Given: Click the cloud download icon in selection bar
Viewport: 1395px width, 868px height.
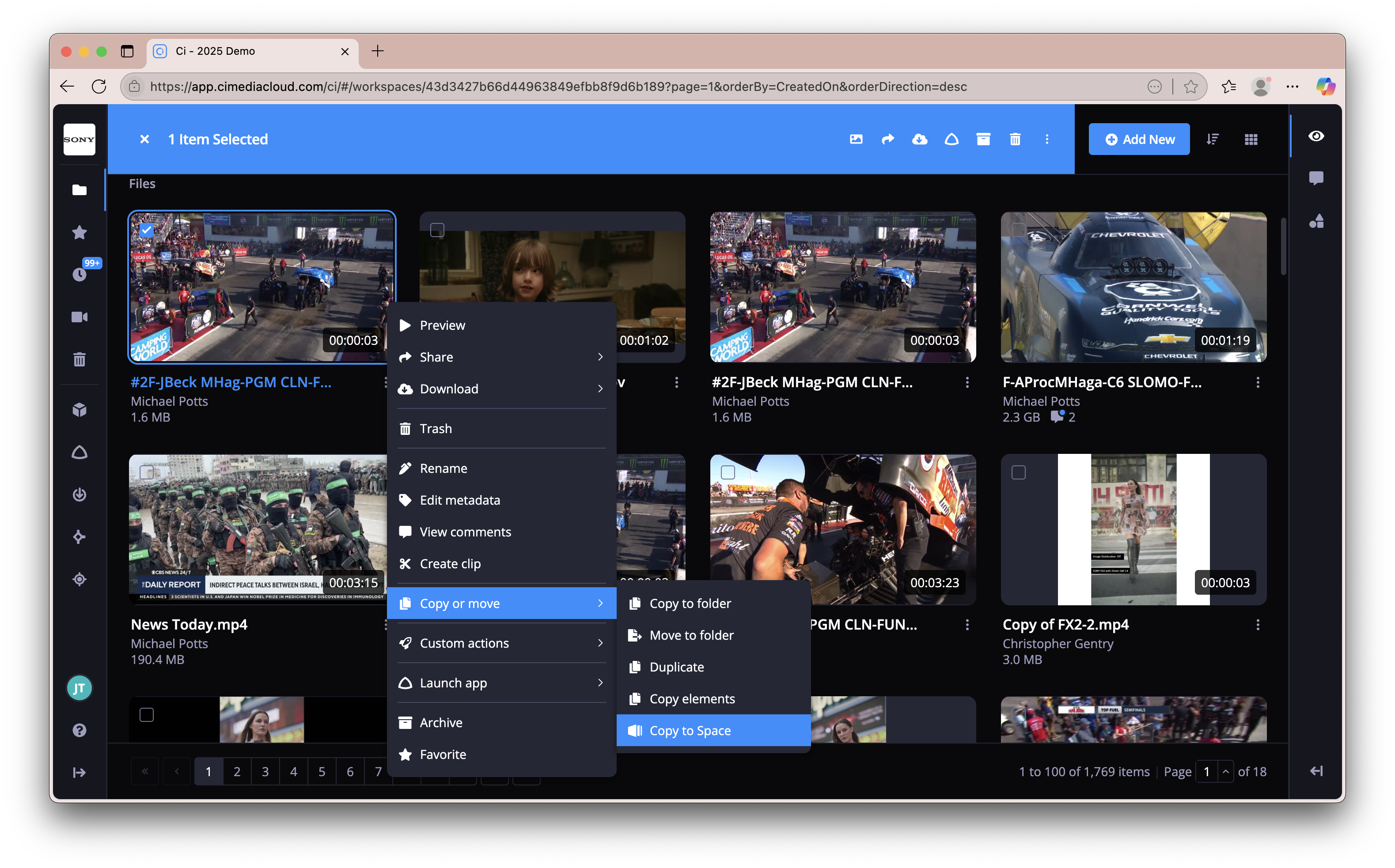Looking at the screenshot, I should point(919,139).
